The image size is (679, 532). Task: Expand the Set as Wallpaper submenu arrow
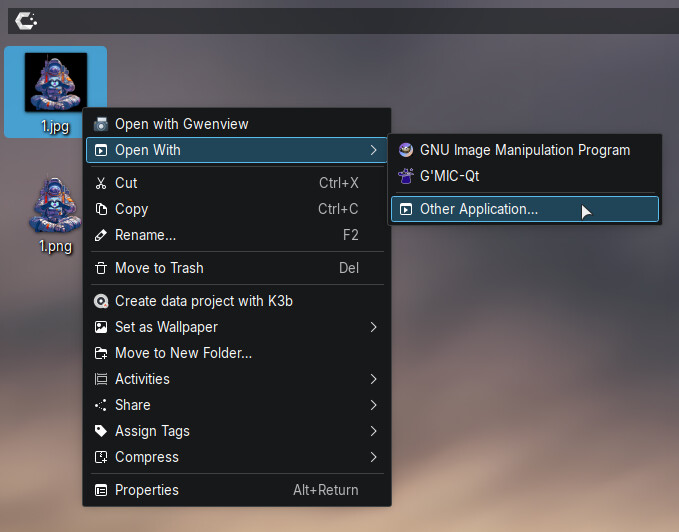pyautogui.click(x=373, y=327)
